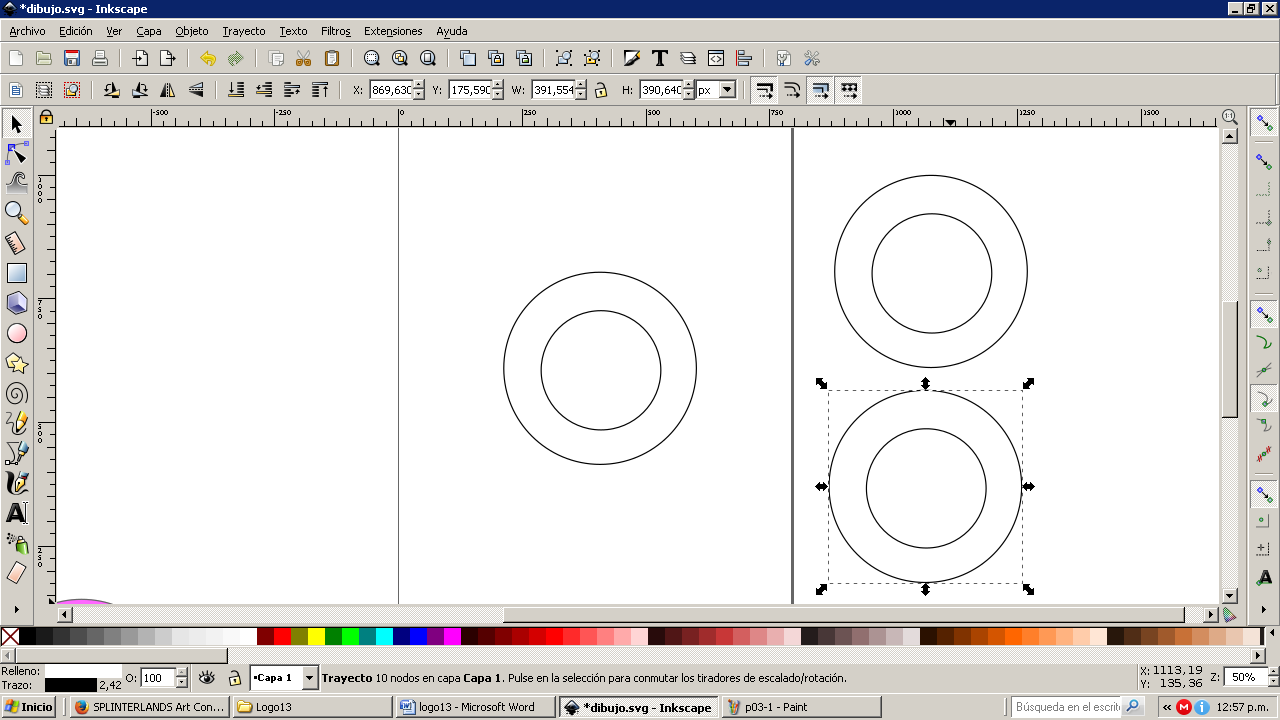Choose the Eraser tool
1280x720 pixels.
point(16,573)
